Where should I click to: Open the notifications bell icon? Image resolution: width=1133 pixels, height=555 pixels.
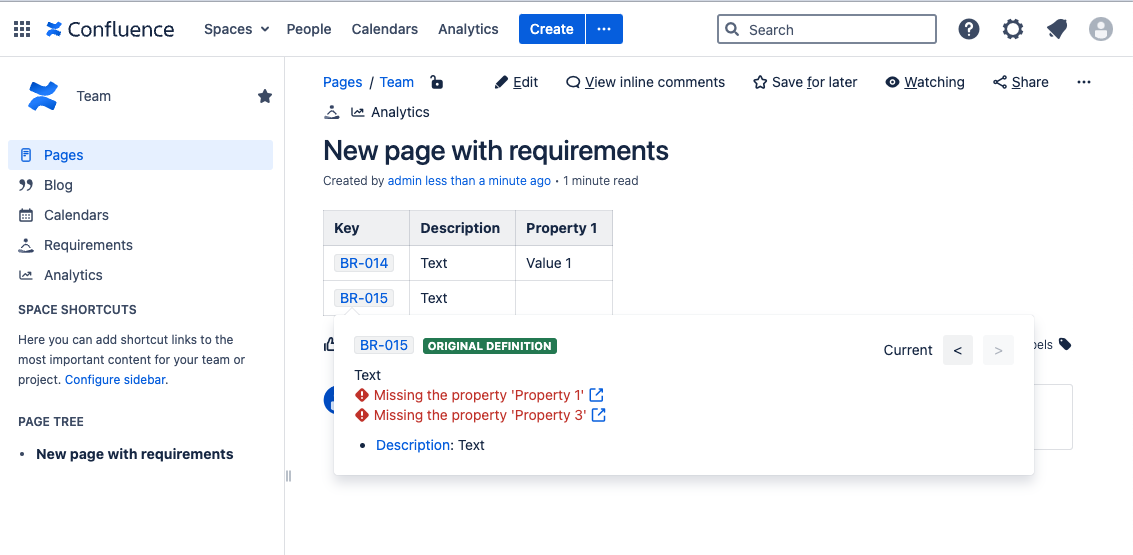click(x=1056, y=29)
